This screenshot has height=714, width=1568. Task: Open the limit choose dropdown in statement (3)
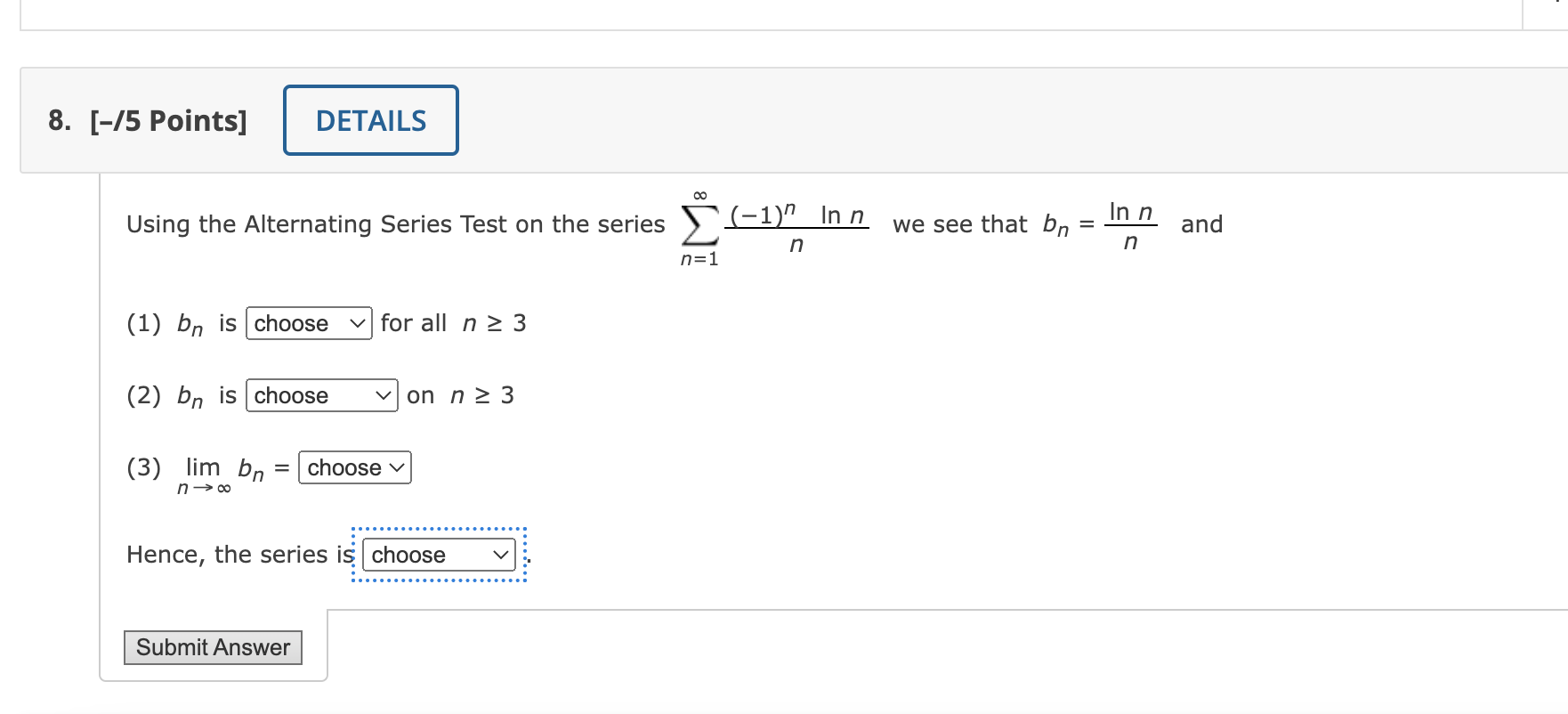coord(353,467)
